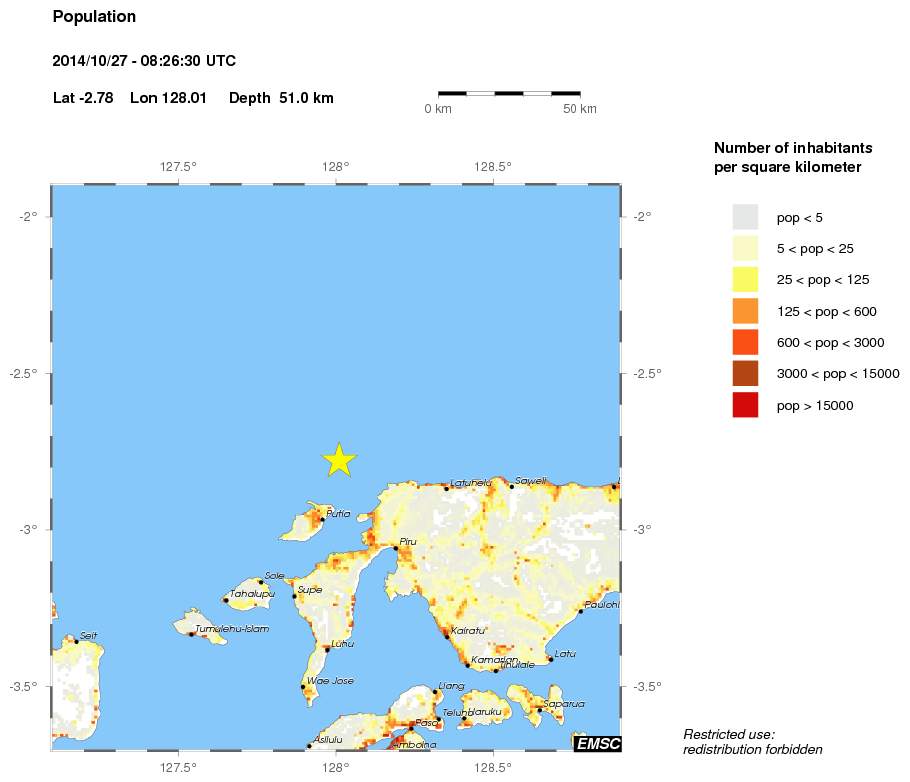Click the orange '125 < pop < 600' swatch
The image size is (910, 782).
tap(745, 311)
